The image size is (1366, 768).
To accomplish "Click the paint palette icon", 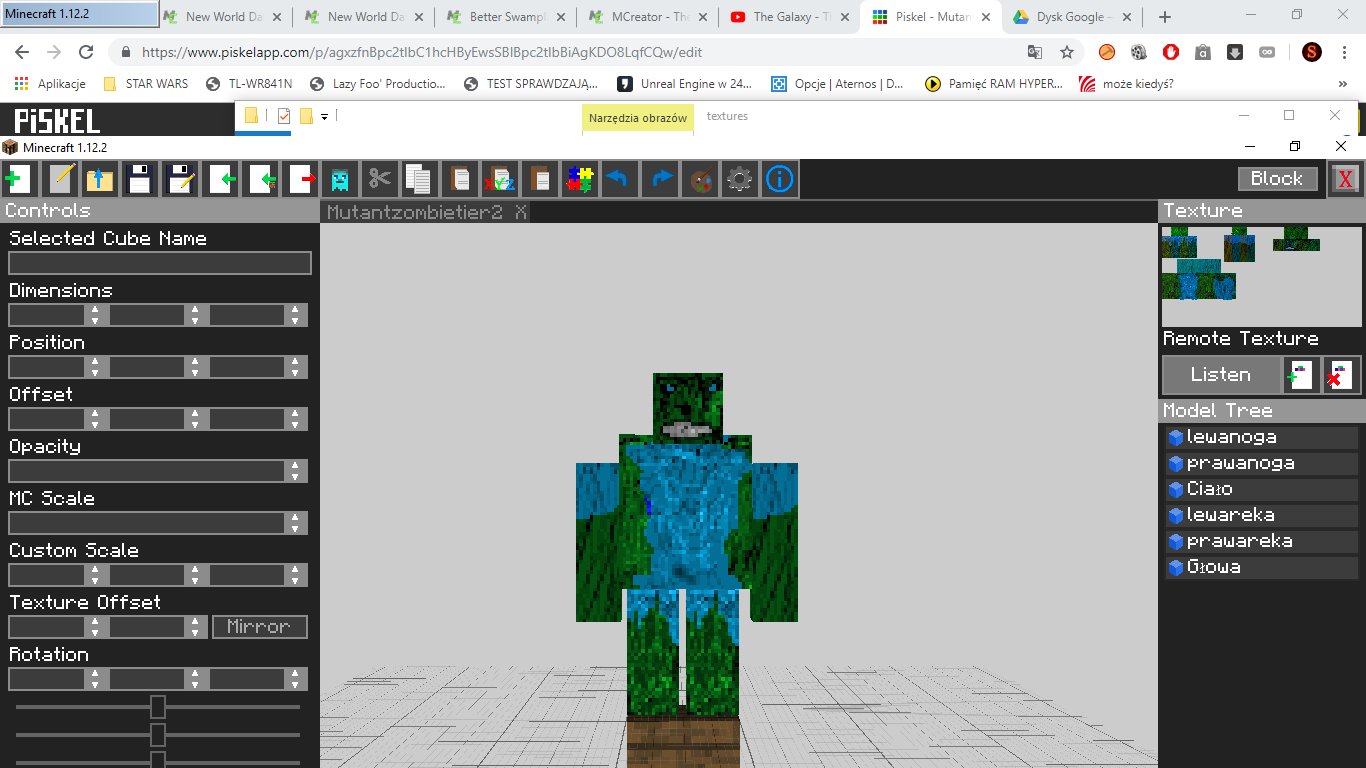I will pos(700,180).
